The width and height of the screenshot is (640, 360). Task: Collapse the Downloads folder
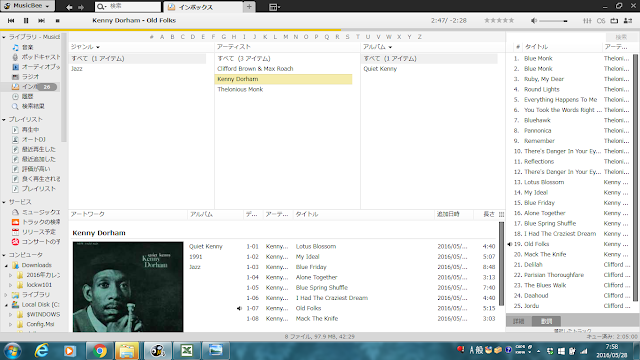6,265
